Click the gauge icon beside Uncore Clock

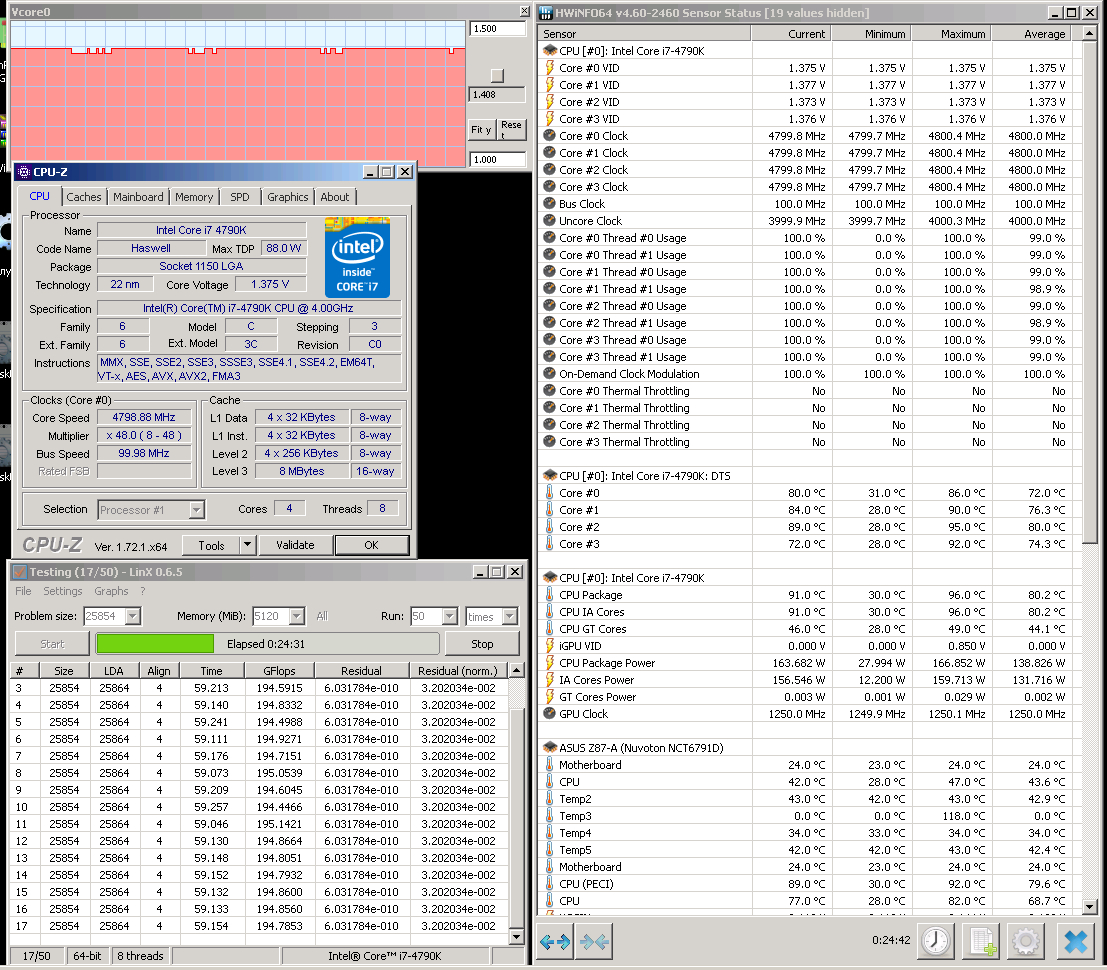point(550,220)
